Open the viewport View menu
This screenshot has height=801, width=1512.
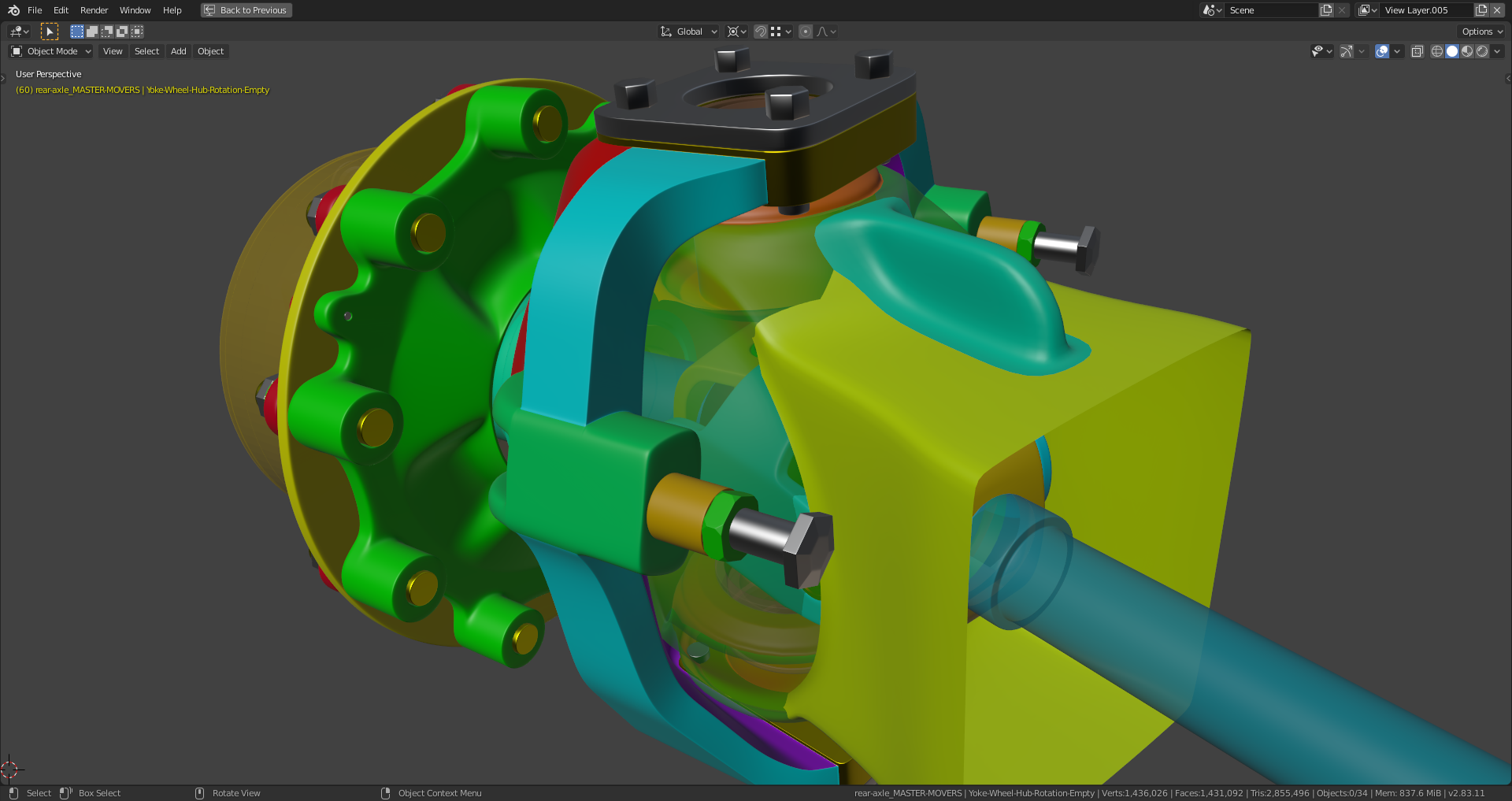(113, 51)
